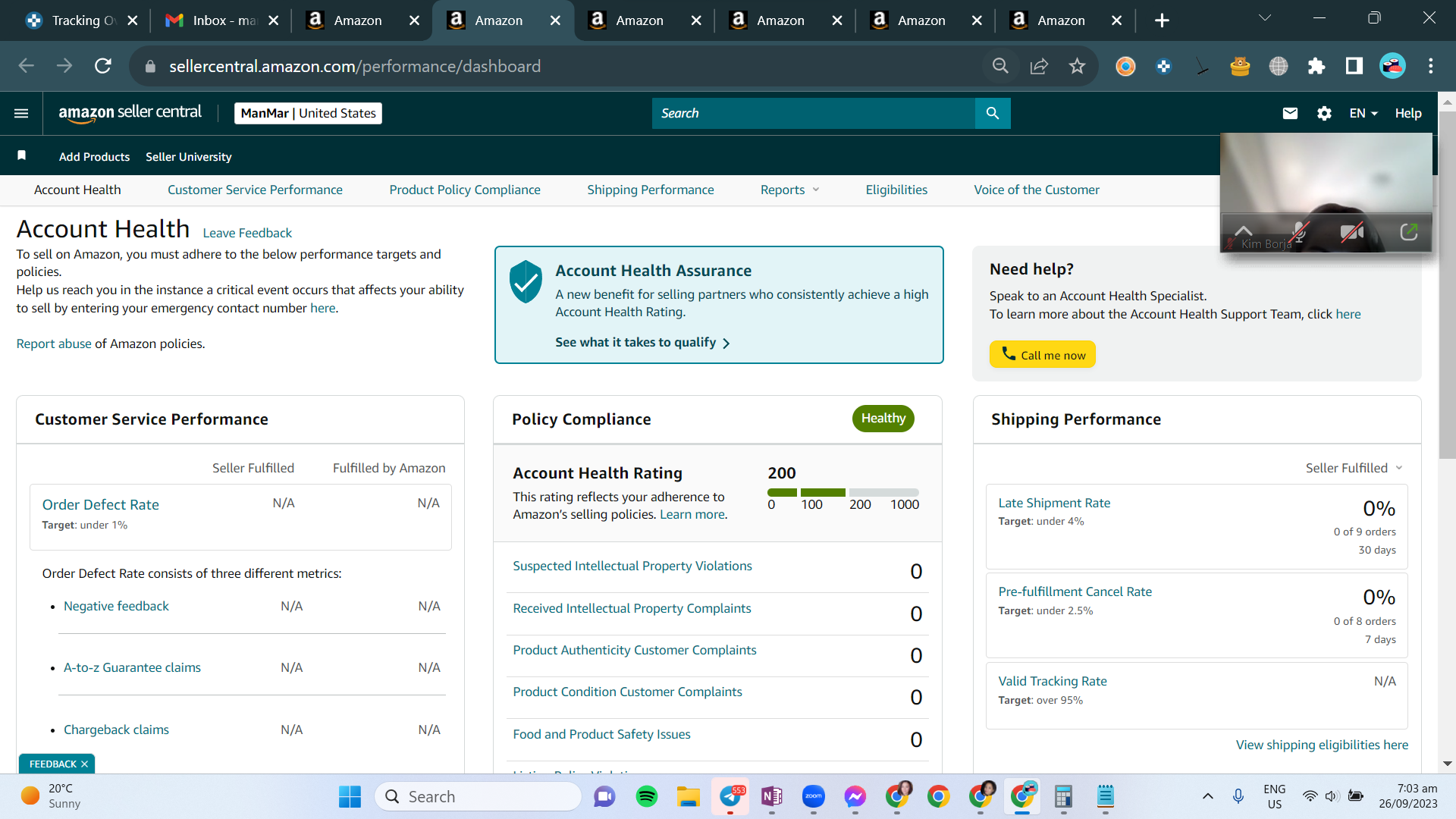Screen dimensions: 1456x819
Task: Reload the page with browser refresh button
Action: pyautogui.click(x=103, y=66)
